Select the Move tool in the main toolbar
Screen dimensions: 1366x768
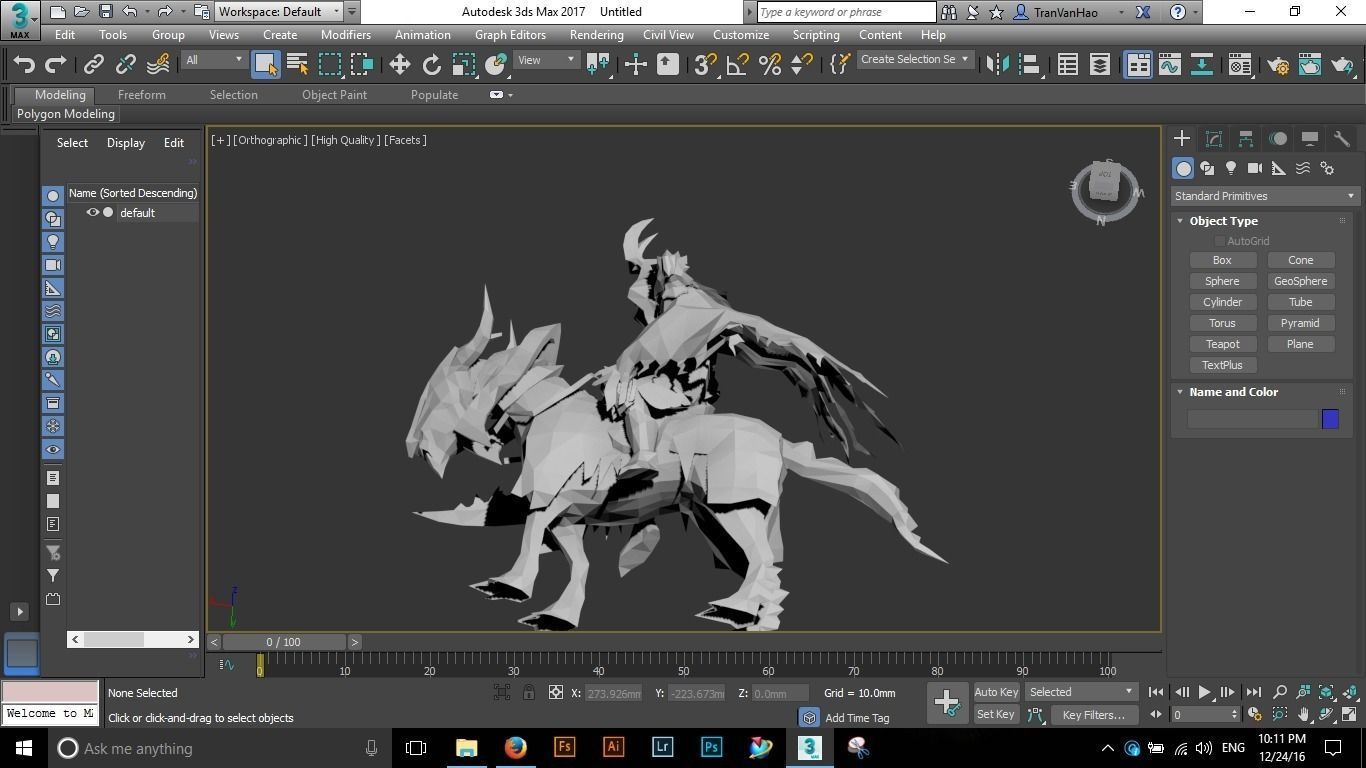click(399, 64)
